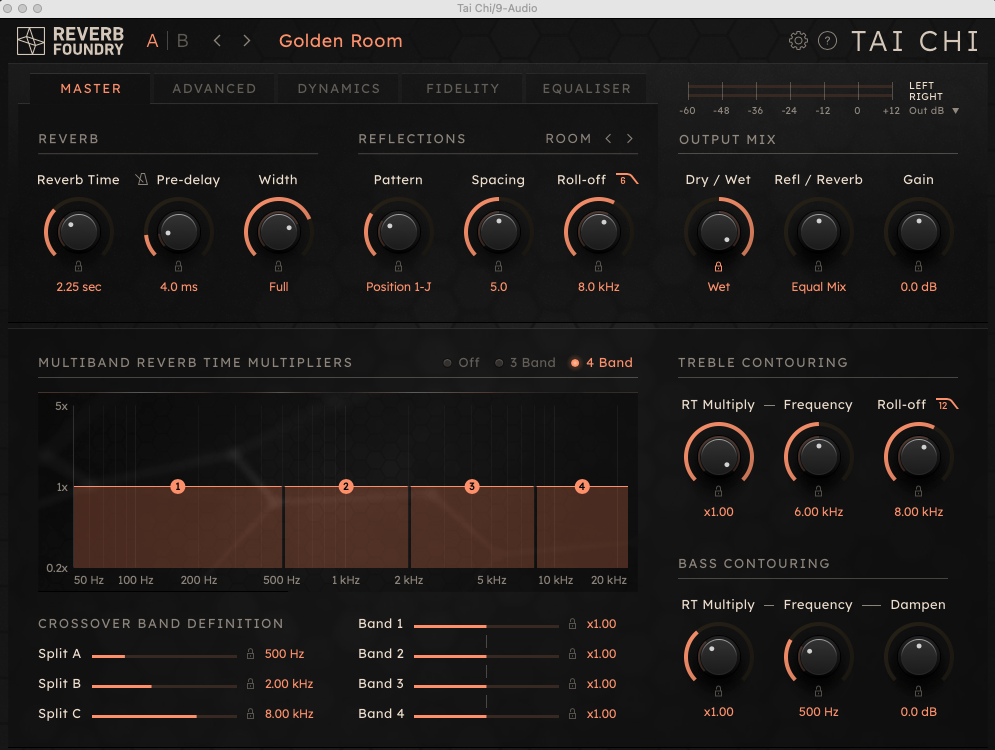Viewport: 995px width, 750px height.
Task: Toggle the lock under Reverb Time knob
Action: (x=79, y=266)
